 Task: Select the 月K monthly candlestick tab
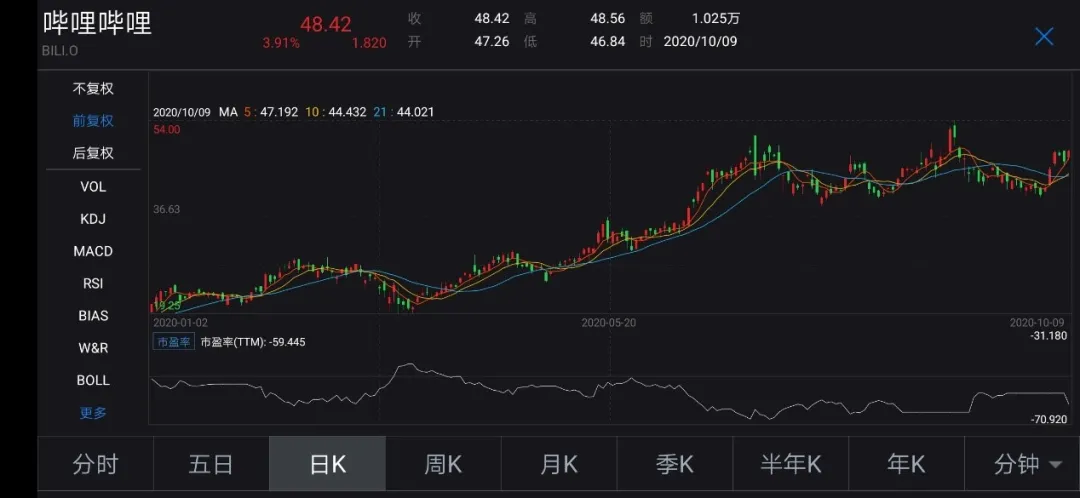(x=559, y=464)
